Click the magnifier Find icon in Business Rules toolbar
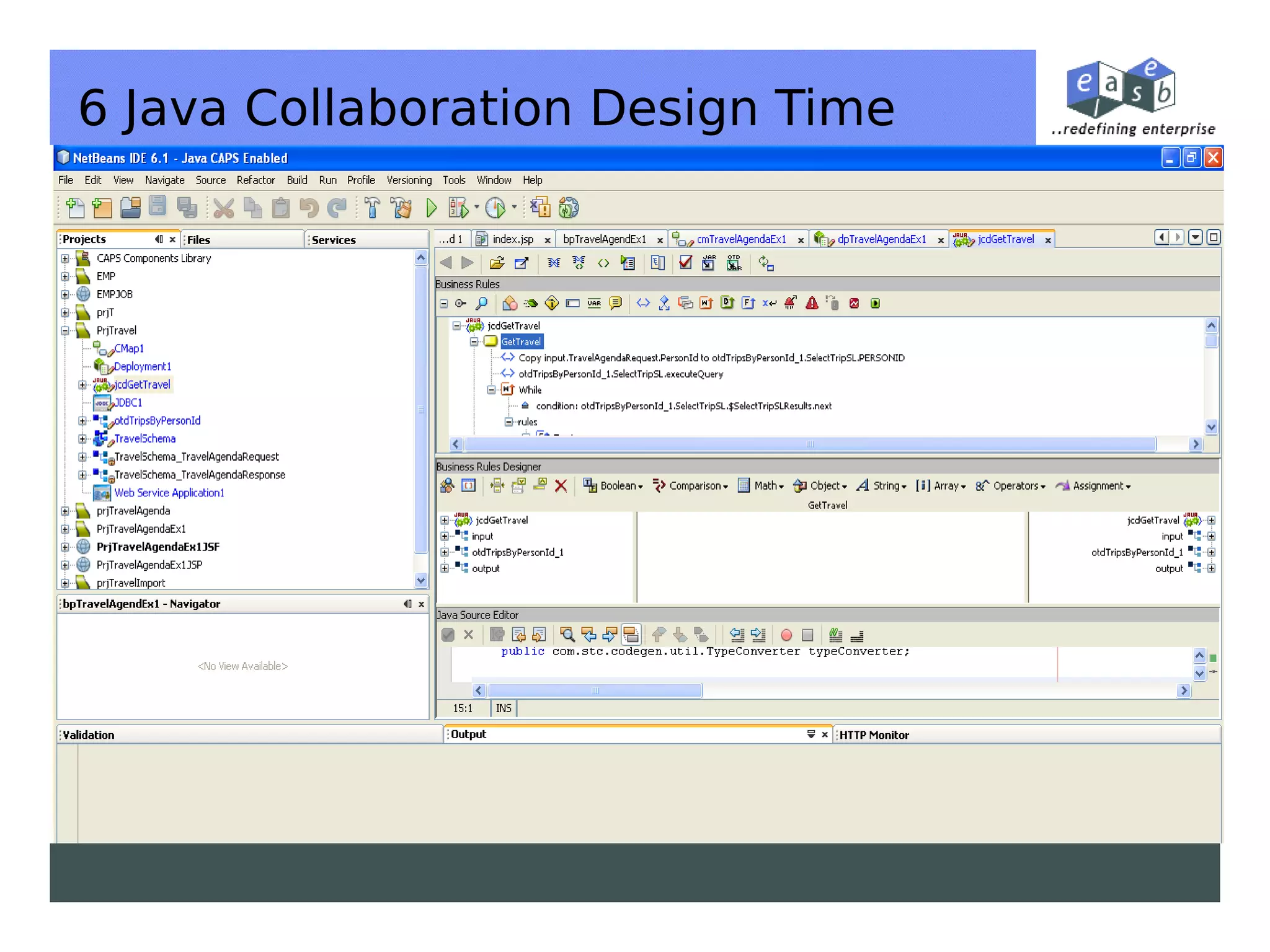 coord(481,303)
